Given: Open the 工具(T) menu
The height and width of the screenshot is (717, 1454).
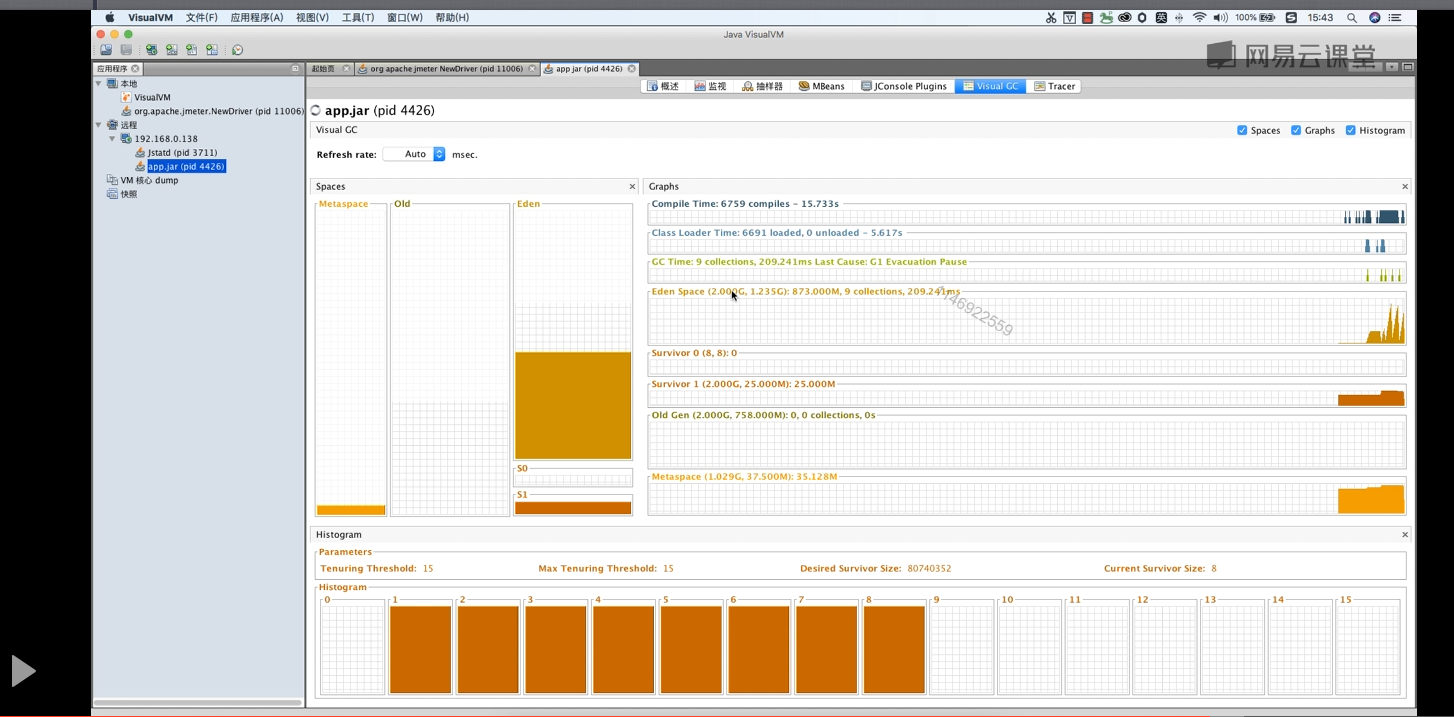Looking at the screenshot, I should pos(358,17).
